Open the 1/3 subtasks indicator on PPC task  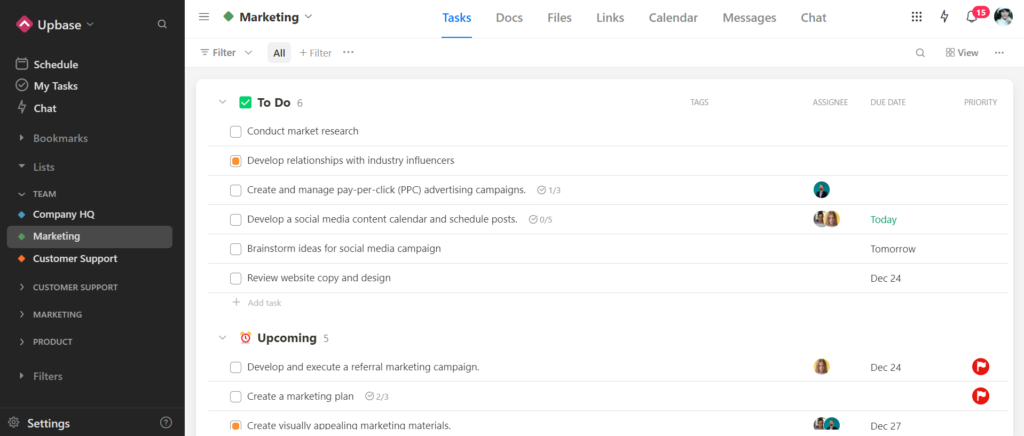549,190
